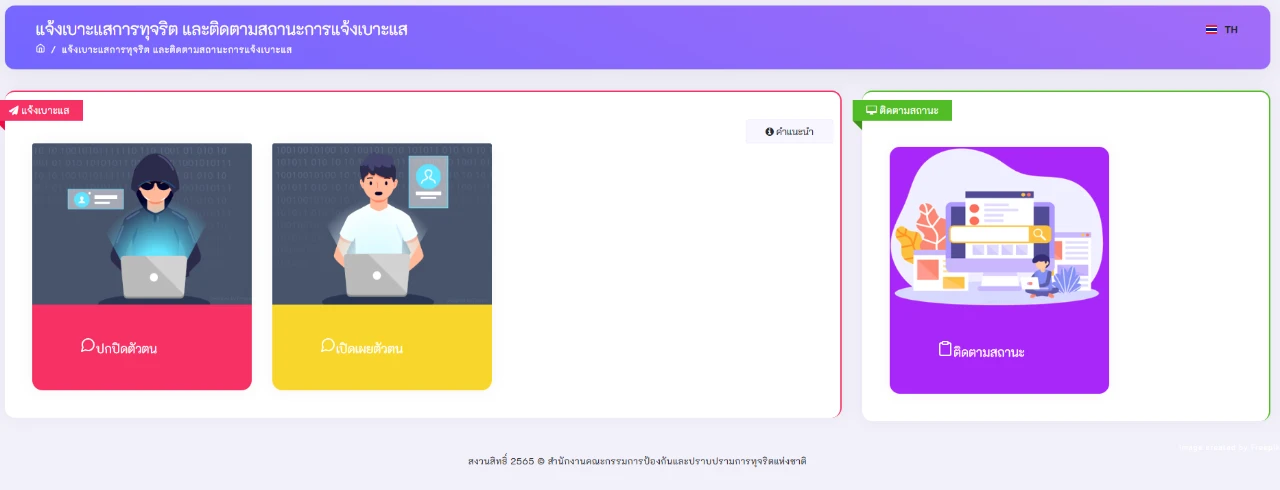Click the chat bubble icon beside เปิดเผยตัวตน

click(327, 345)
